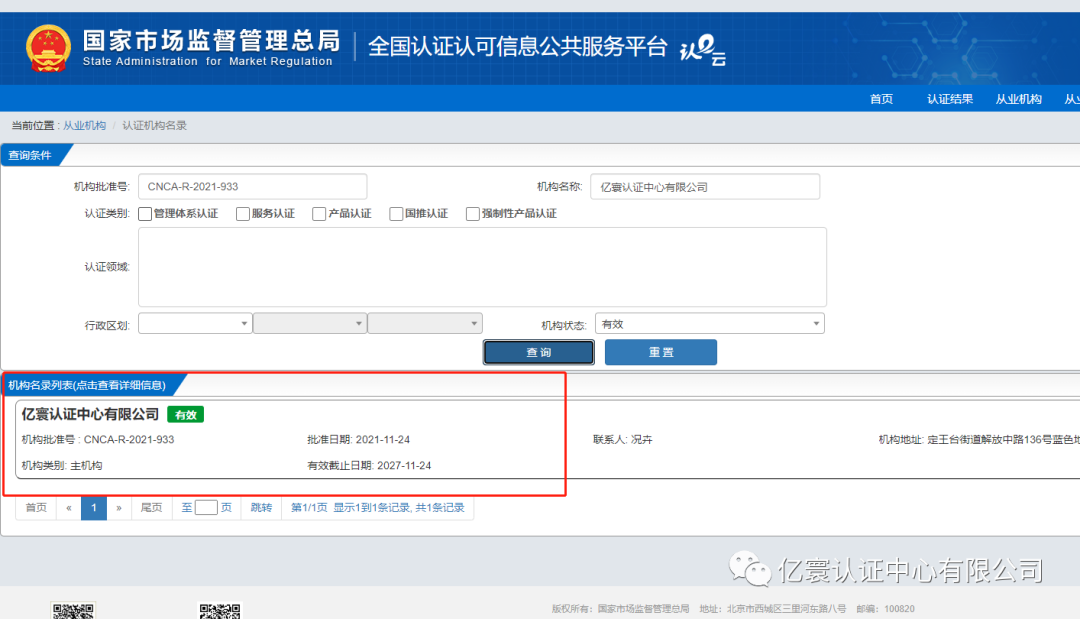Open 亿寰认证中心有限公司 result details

coord(90,415)
